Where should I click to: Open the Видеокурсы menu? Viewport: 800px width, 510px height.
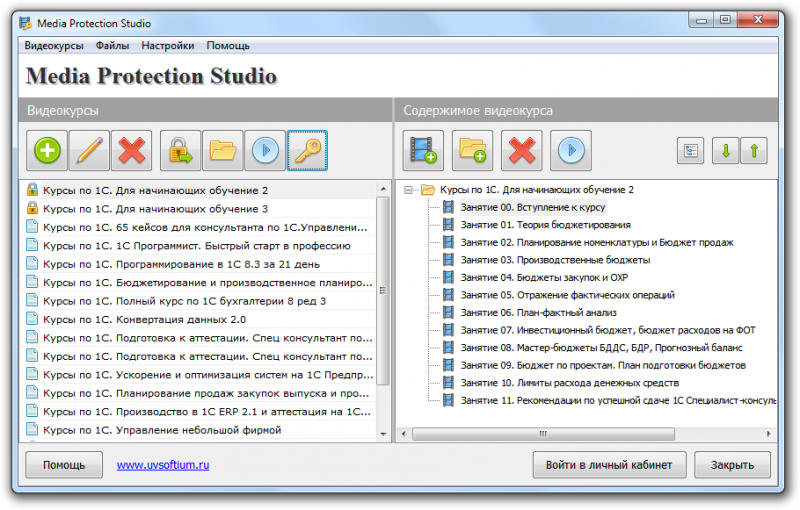click(x=54, y=45)
